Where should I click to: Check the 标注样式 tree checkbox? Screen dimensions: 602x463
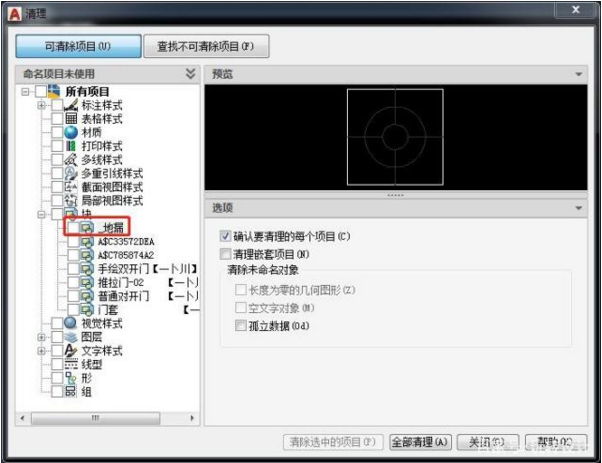pyautogui.click(x=57, y=105)
